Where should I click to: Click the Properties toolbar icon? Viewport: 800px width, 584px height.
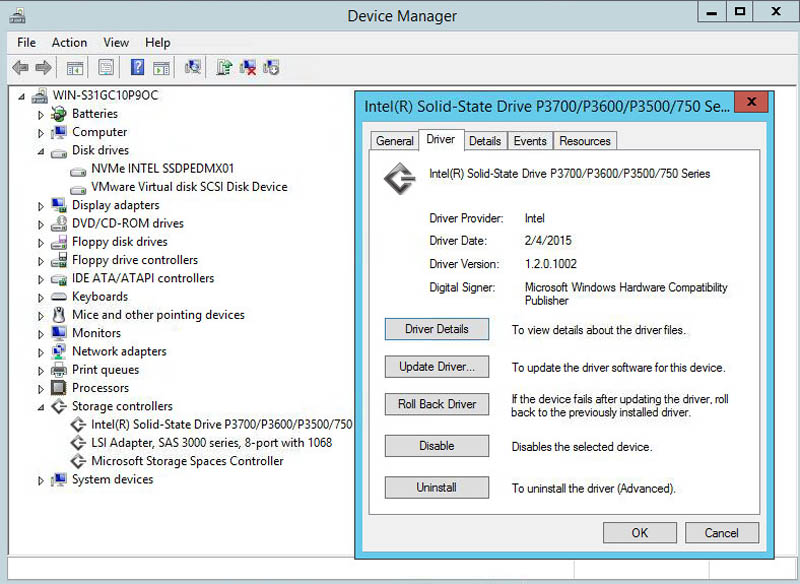point(105,68)
